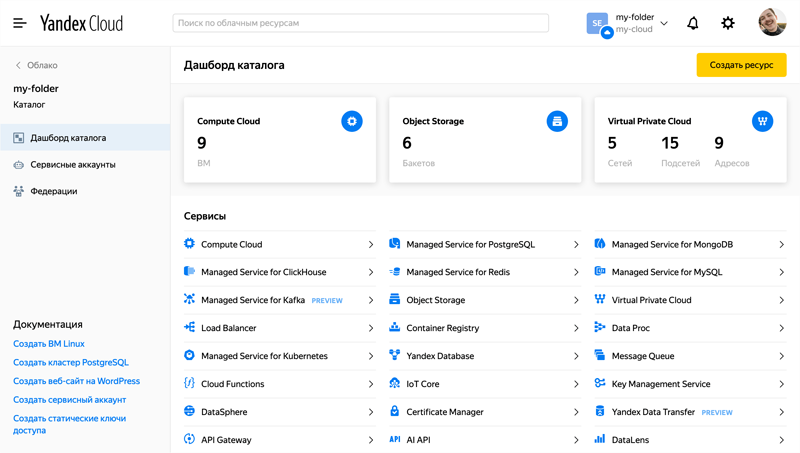Open settings via the gear icon

(728, 23)
